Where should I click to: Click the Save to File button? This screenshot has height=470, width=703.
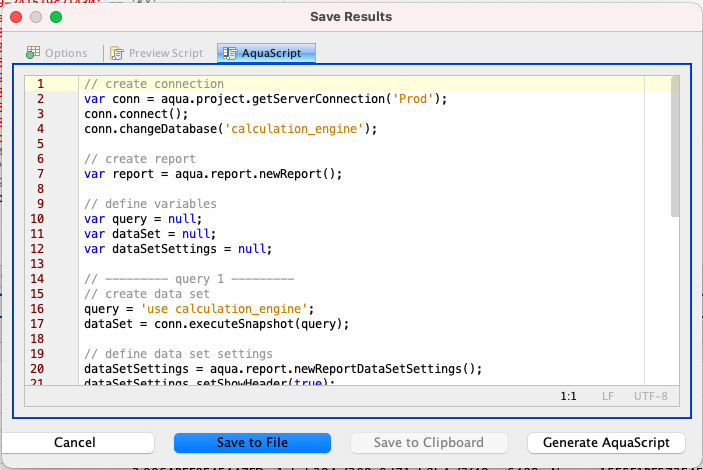click(252, 442)
